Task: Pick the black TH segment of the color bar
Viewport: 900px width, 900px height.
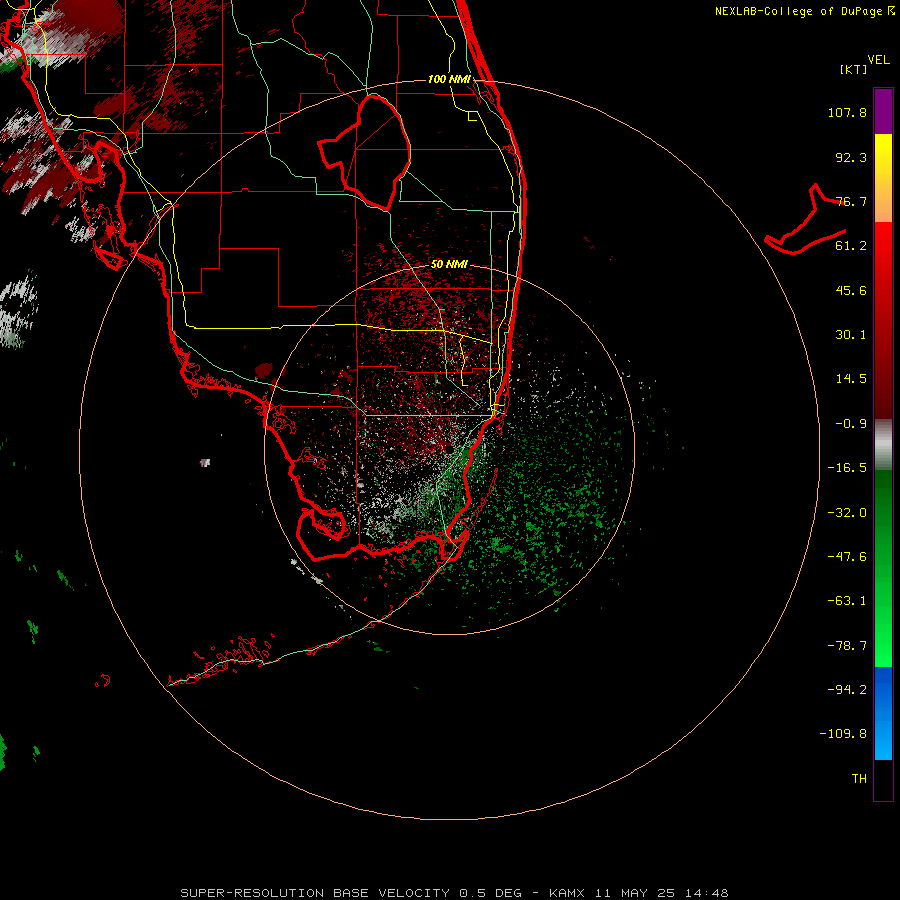Action: [883, 779]
